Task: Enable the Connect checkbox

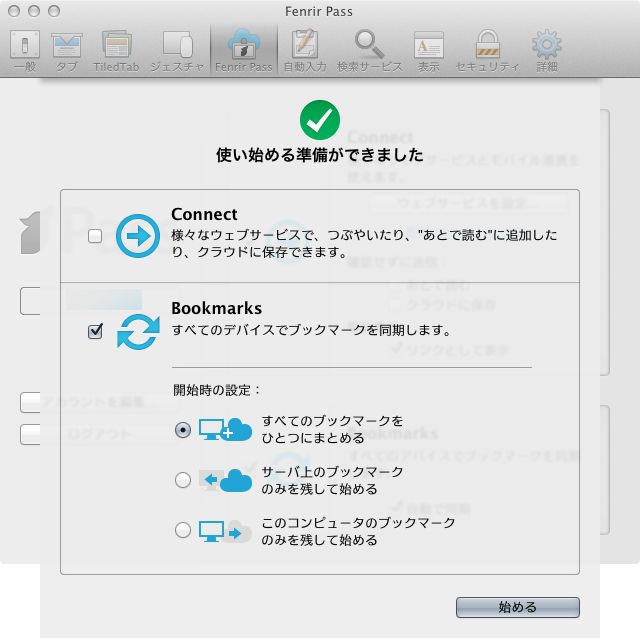Action: tap(95, 236)
